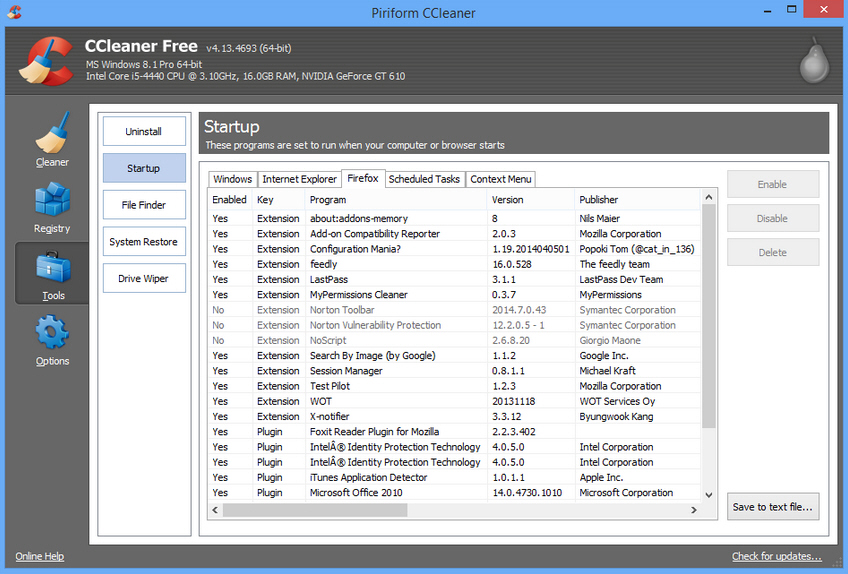Click the horizontal scrollbar right arrow

694,510
